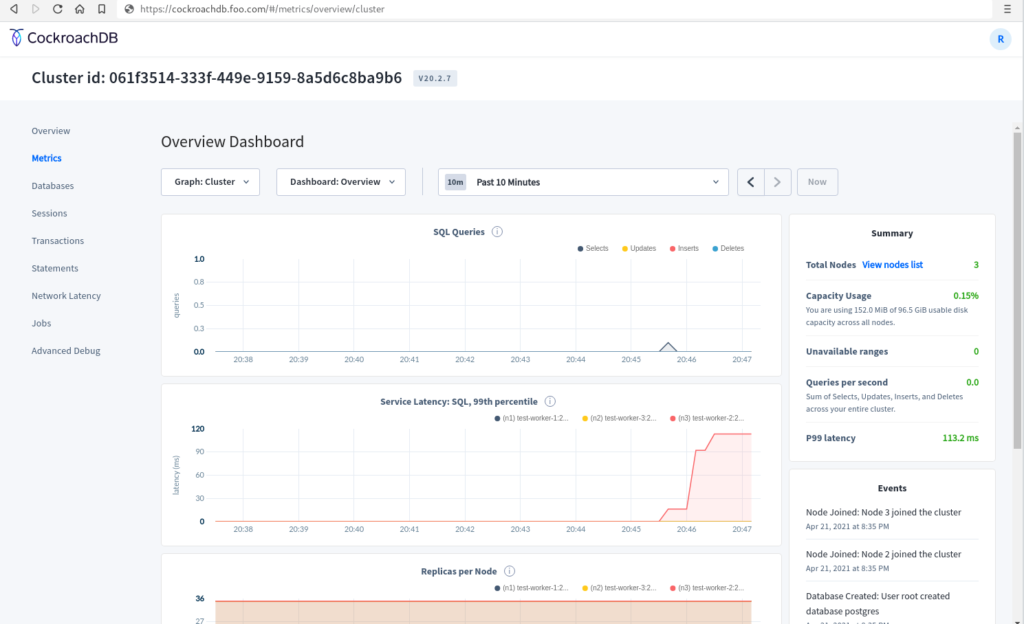The width and height of the screenshot is (1024, 624).
Task: Click the n3 legend dot in Service Latency
Action: point(673,418)
